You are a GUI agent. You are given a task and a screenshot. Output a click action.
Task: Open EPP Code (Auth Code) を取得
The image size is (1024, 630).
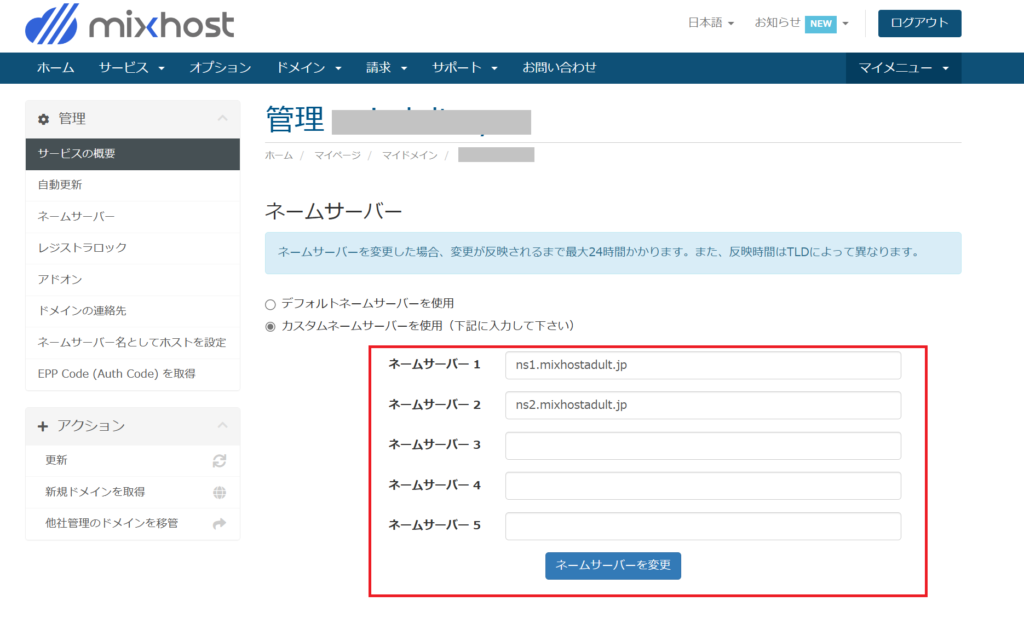coord(116,373)
